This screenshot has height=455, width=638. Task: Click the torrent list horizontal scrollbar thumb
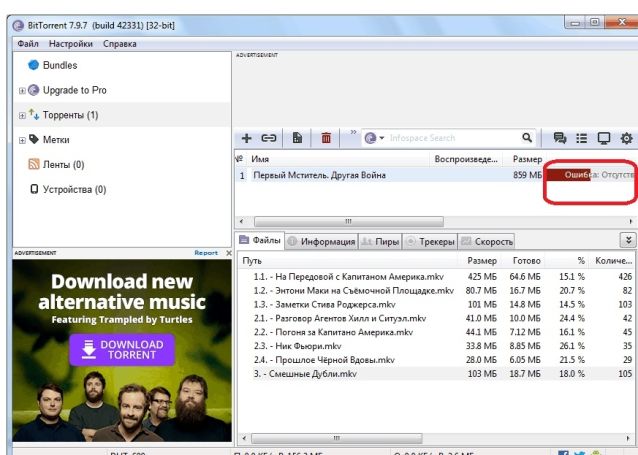pyautogui.click(x=349, y=222)
